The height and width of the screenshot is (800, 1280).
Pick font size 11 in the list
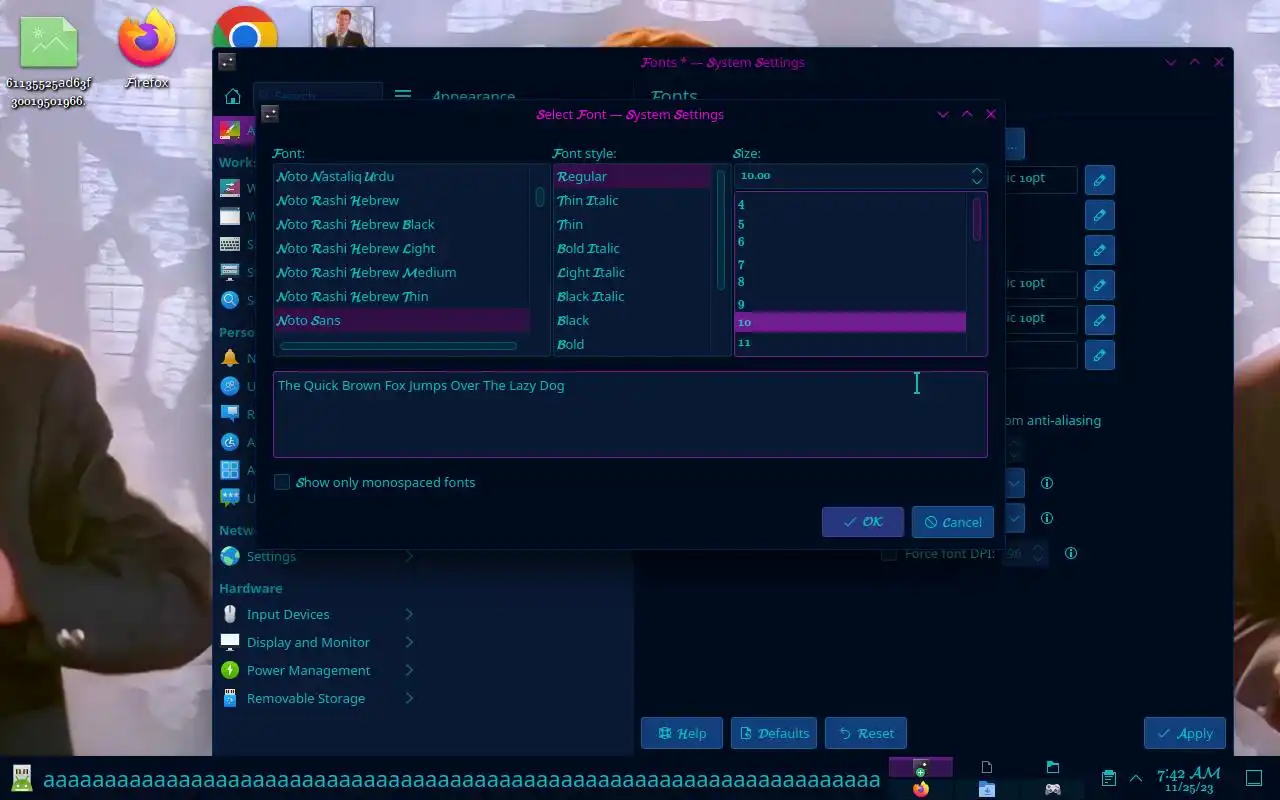coord(850,343)
